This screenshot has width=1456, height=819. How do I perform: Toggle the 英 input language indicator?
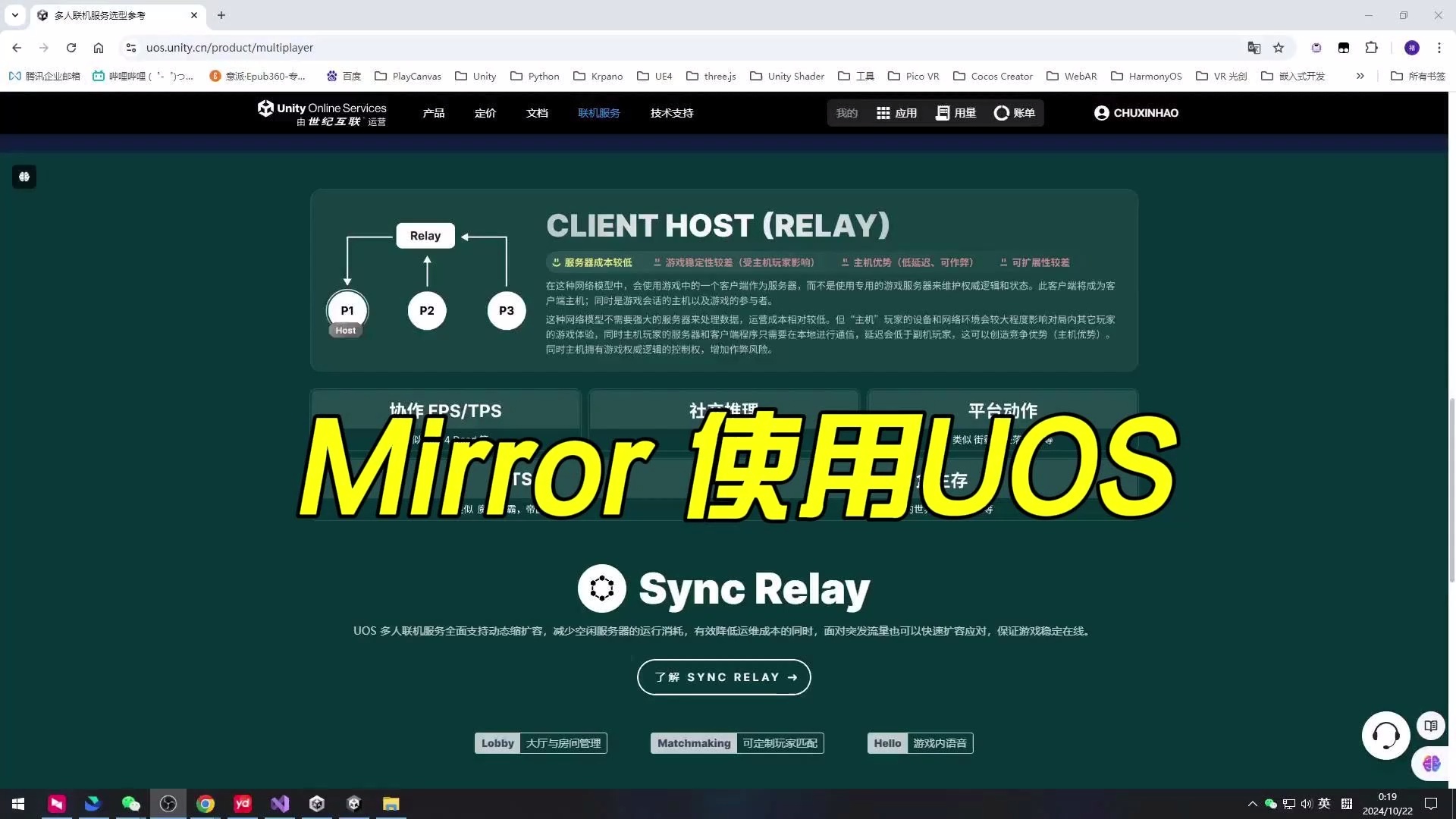click(x=1323, y=803)
